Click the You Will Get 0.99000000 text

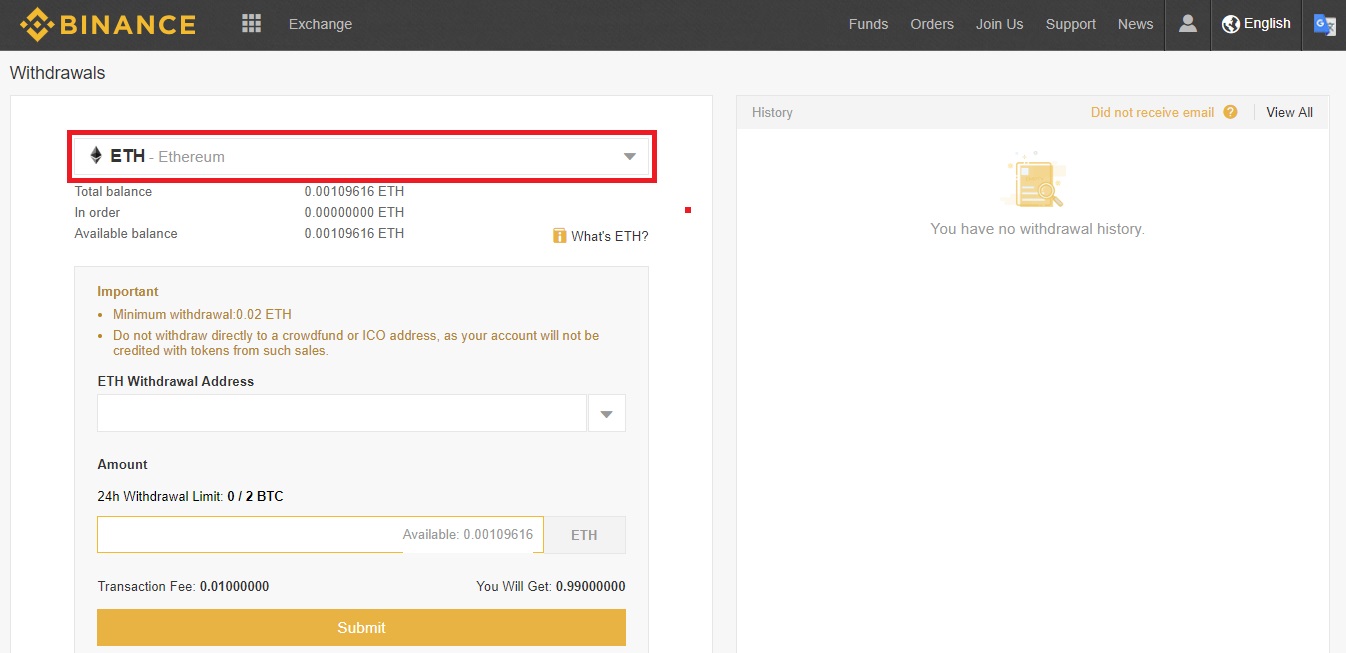coord(551,586)
